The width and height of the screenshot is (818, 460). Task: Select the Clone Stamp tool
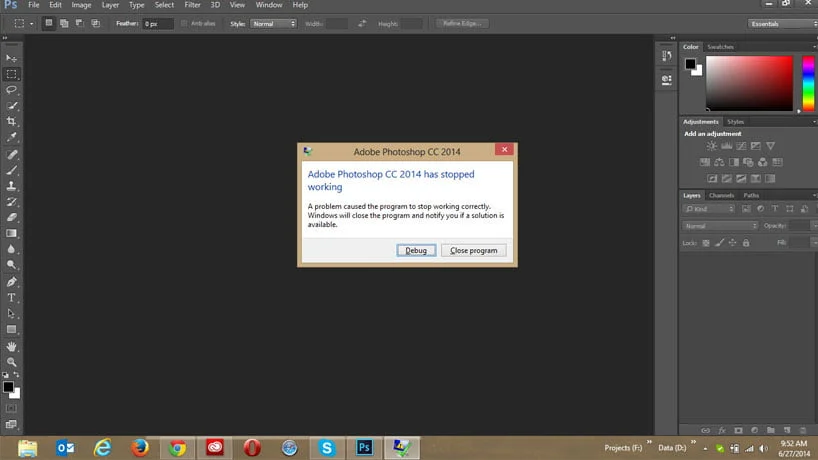coord(11,186)
